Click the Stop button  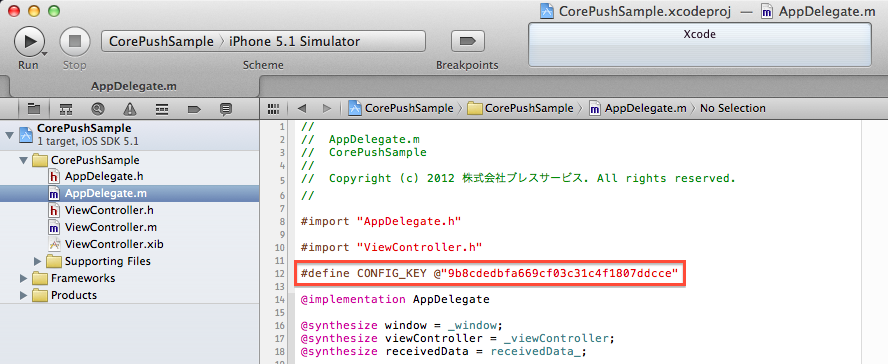tap(75, 41)
